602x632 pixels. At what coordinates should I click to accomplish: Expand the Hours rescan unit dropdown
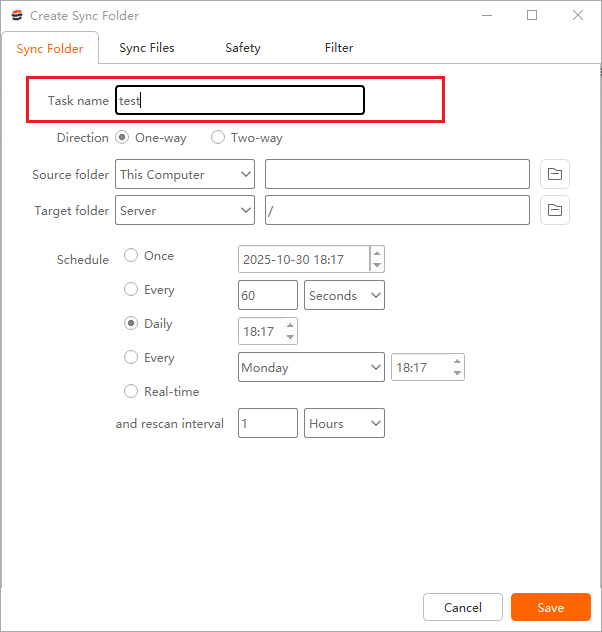click(344, 424)
